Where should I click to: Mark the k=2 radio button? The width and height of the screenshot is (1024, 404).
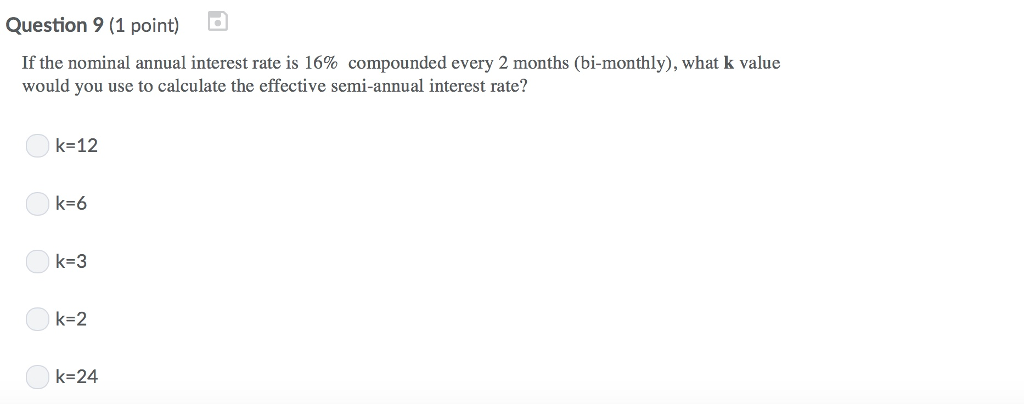(37, 319)
